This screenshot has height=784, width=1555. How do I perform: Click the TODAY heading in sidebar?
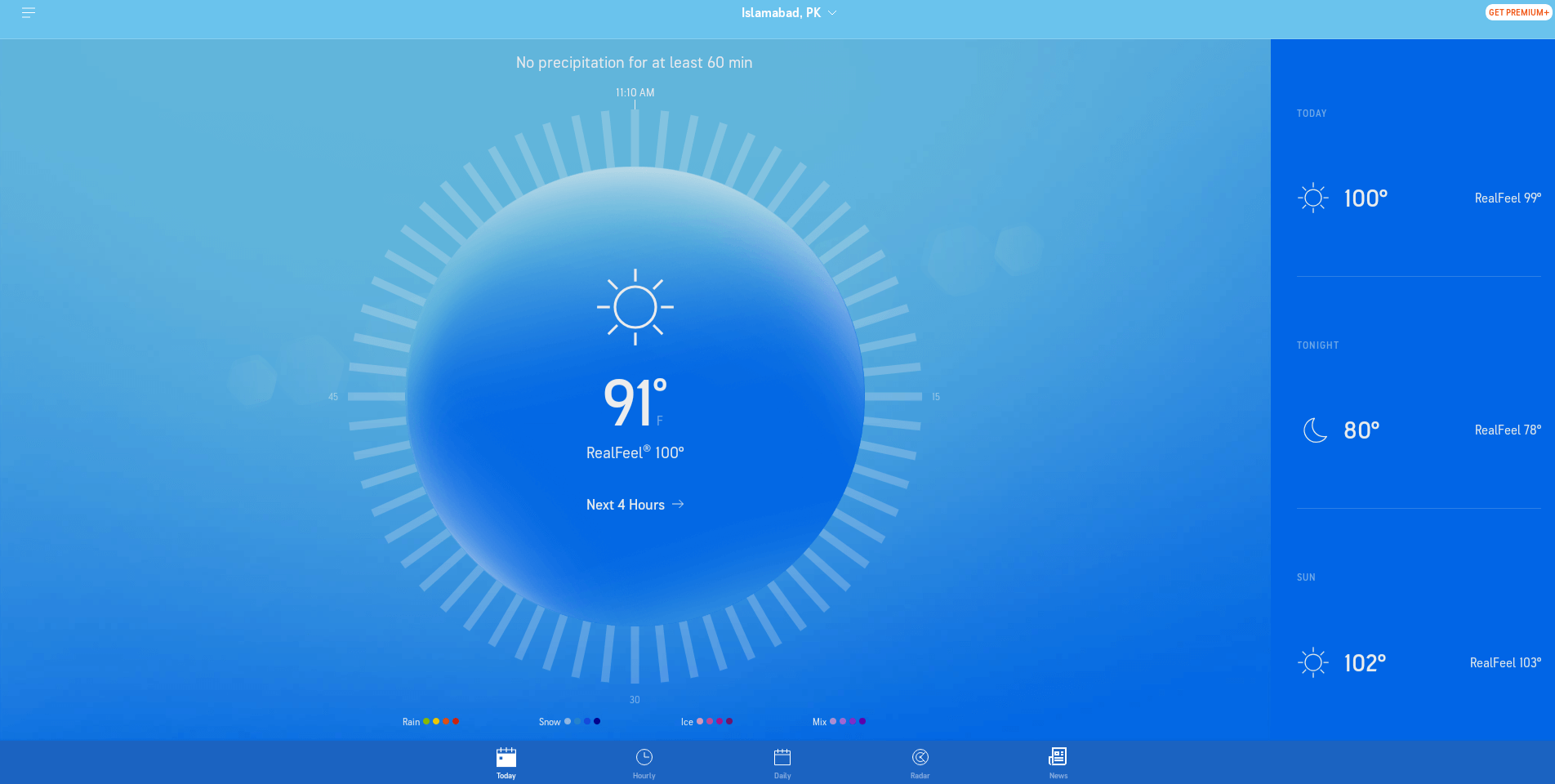1312,114
